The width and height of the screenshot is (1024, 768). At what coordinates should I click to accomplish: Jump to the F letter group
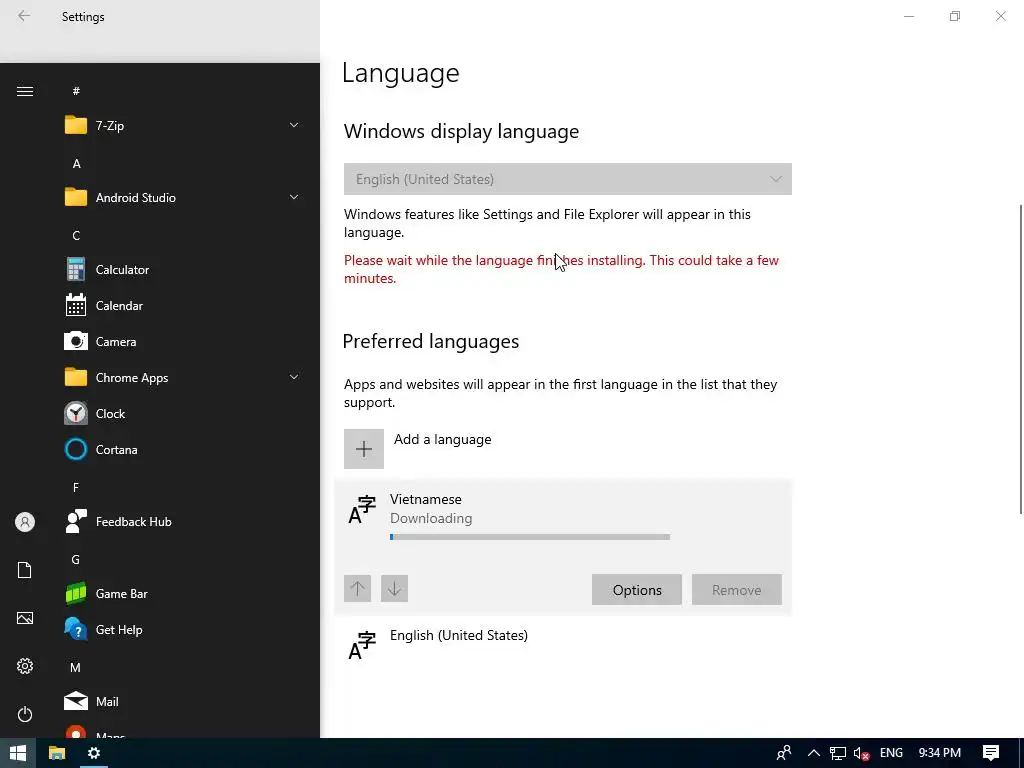click(76, 488)
